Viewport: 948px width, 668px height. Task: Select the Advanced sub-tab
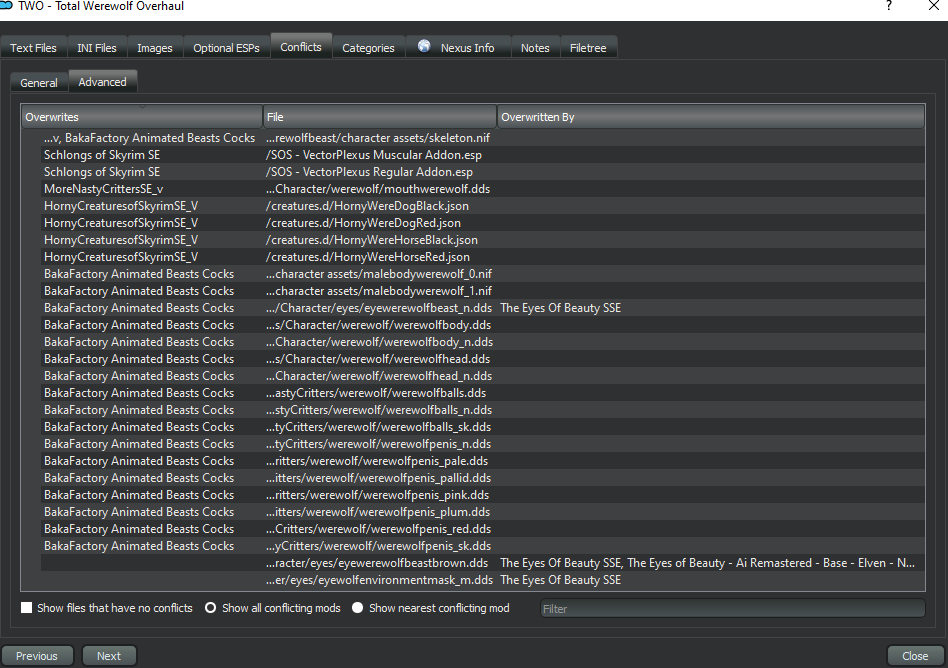pyautogui.click(x=103, y=82)
